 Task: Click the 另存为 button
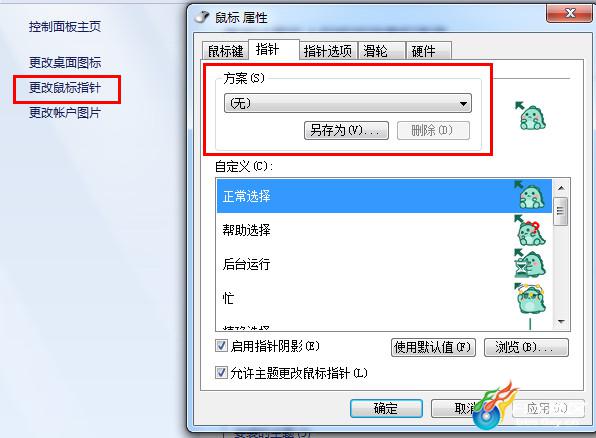[346, 130]
